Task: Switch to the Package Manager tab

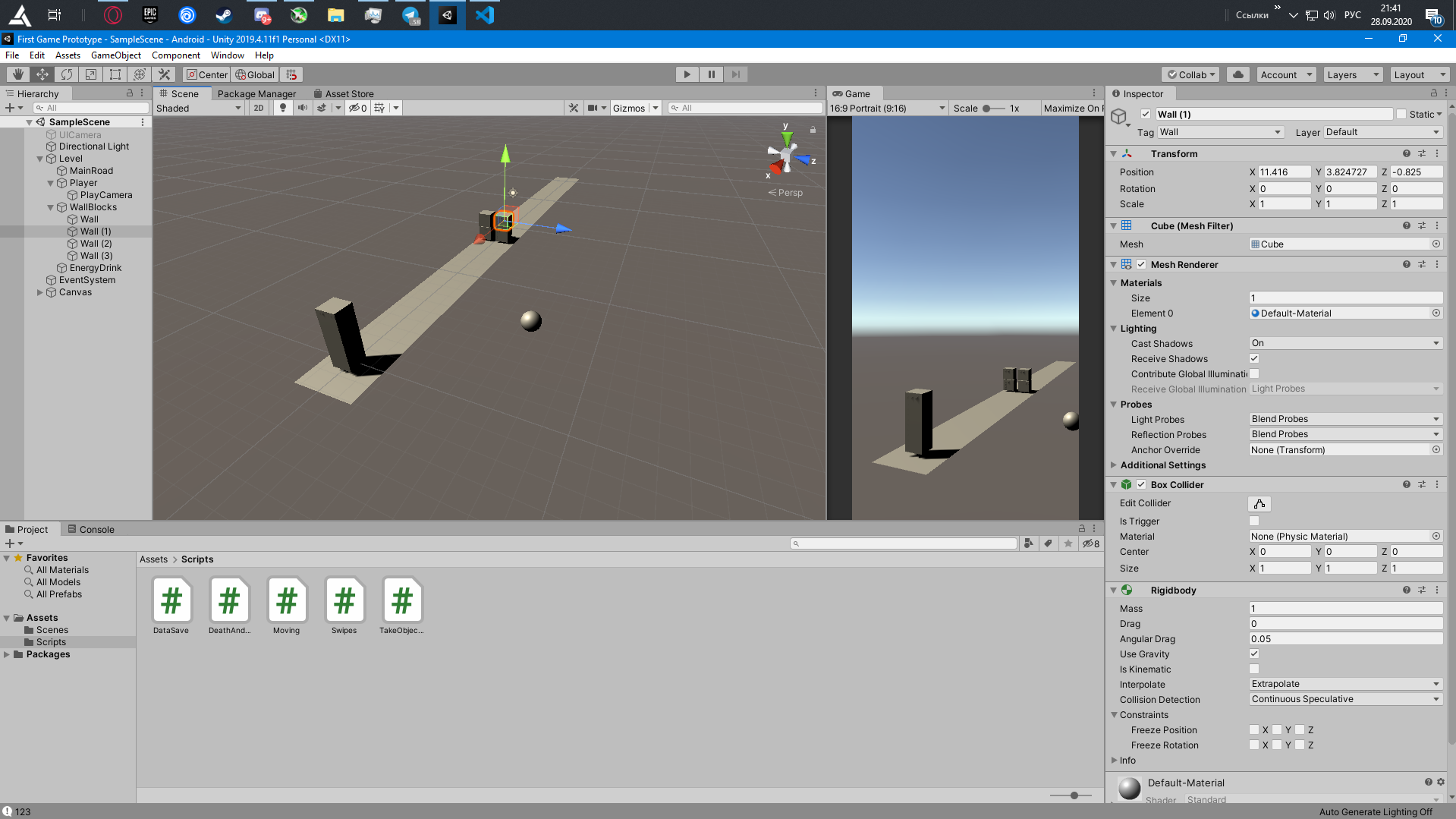Action: coord(256,93)
